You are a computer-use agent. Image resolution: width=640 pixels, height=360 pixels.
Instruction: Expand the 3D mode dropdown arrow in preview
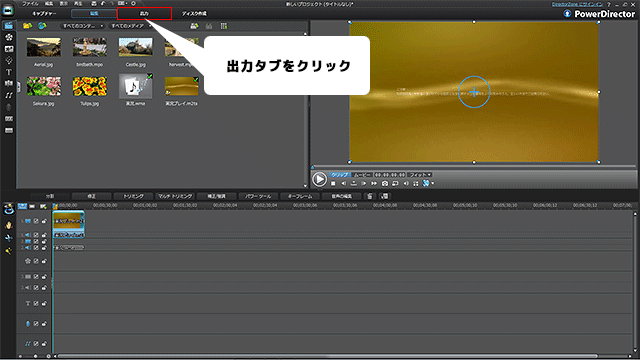tap(433, 184)
